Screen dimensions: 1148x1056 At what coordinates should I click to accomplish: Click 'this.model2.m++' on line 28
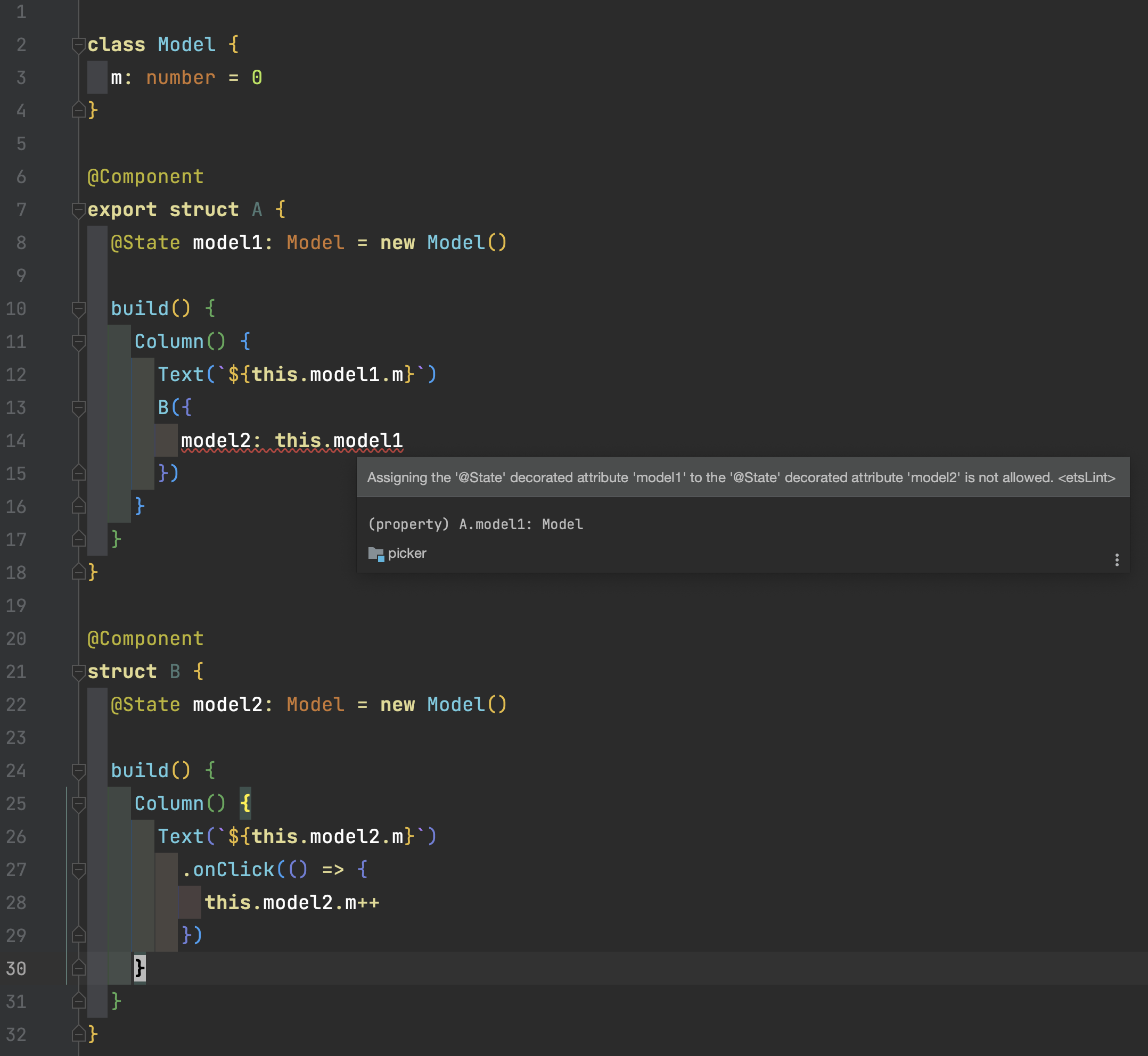point(292,903)
